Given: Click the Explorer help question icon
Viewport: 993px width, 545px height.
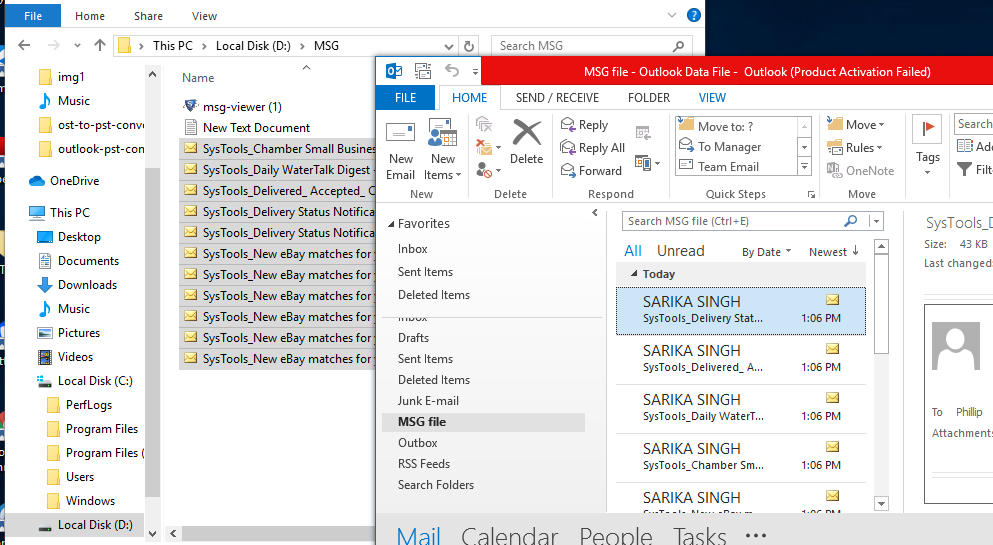Looking at the screenshot, I should click(x=694, y=15).
